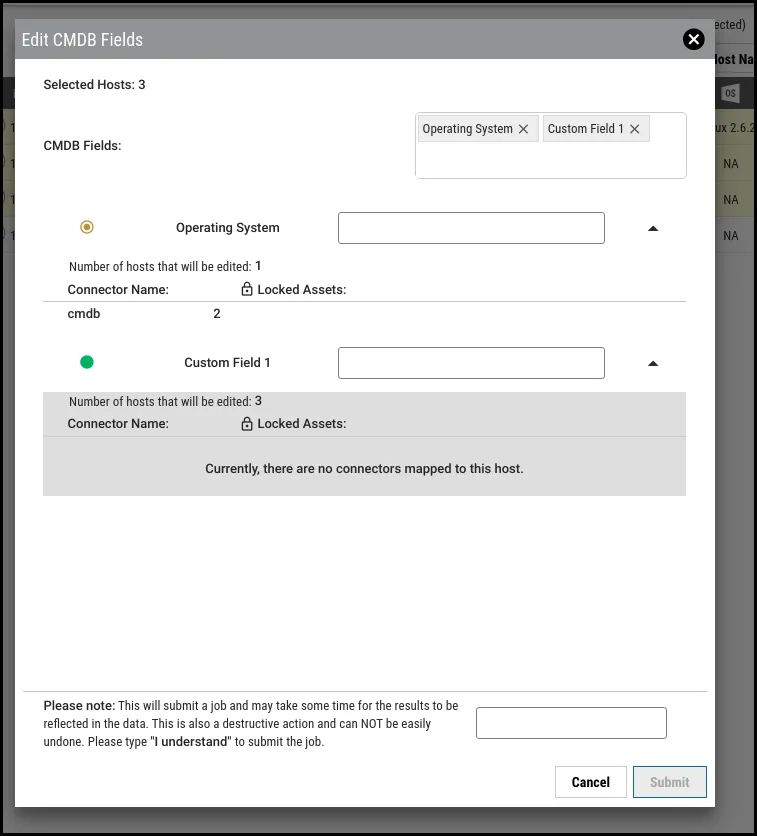
Task: Click the Cancel button
Action: 591,782
